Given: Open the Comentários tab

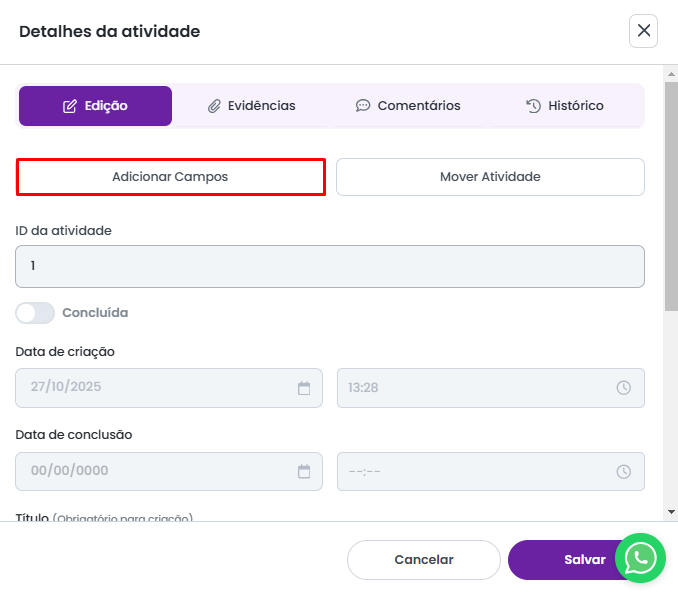Looking at the screenshot, I should pyautogui.click(x=408, y=106).
